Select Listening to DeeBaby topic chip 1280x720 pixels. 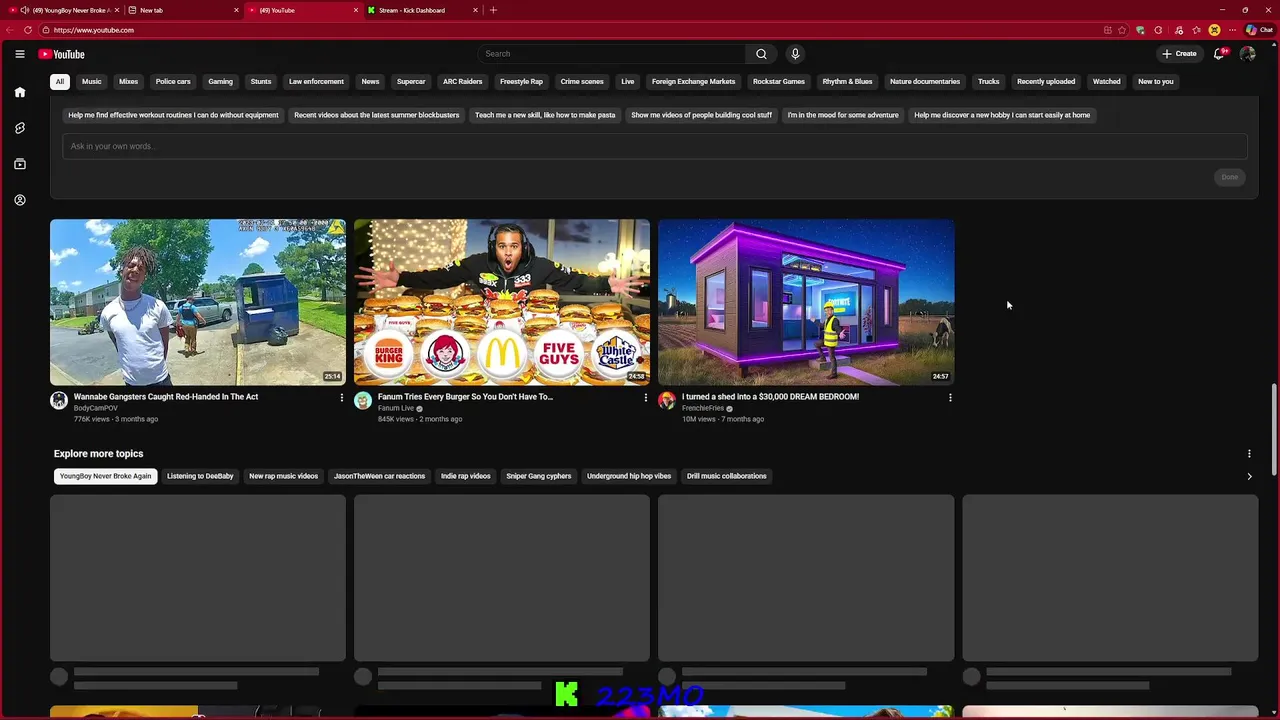tap(200, 476)
